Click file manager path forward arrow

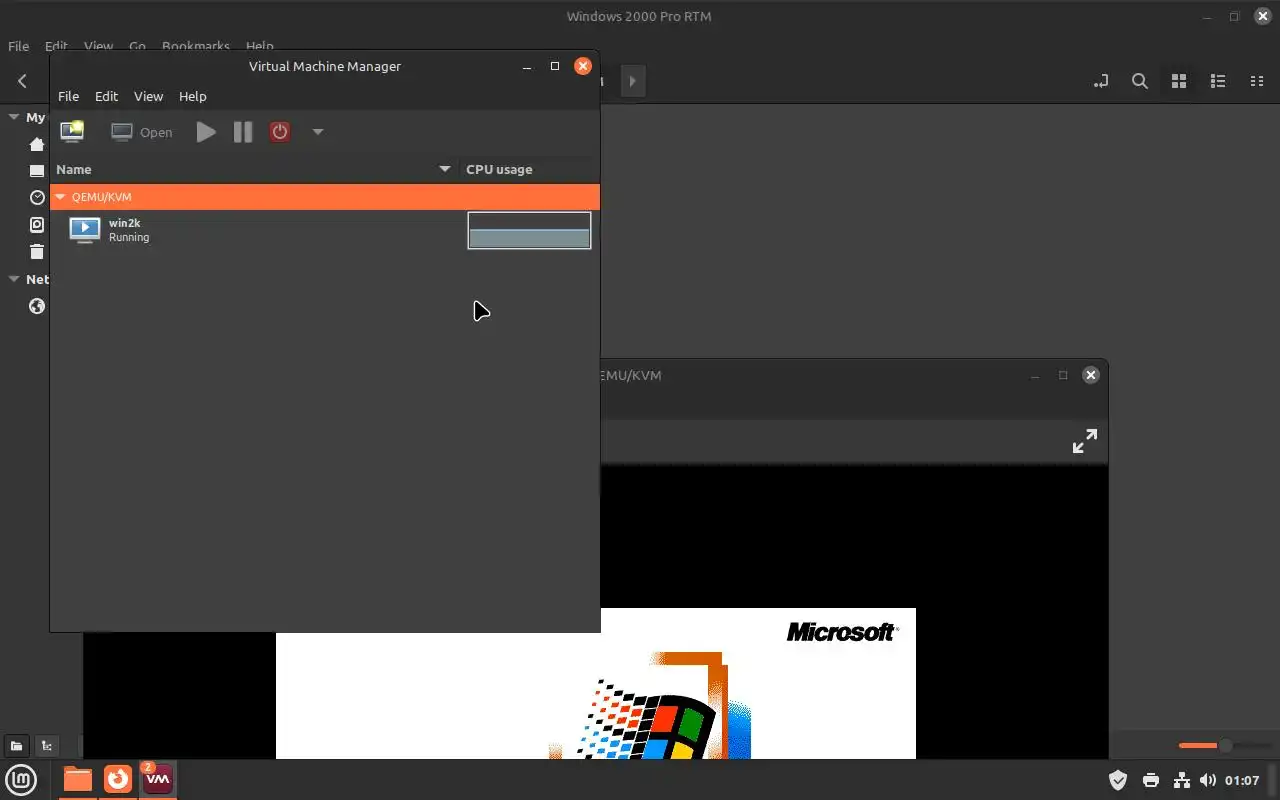tap(632, 81)
